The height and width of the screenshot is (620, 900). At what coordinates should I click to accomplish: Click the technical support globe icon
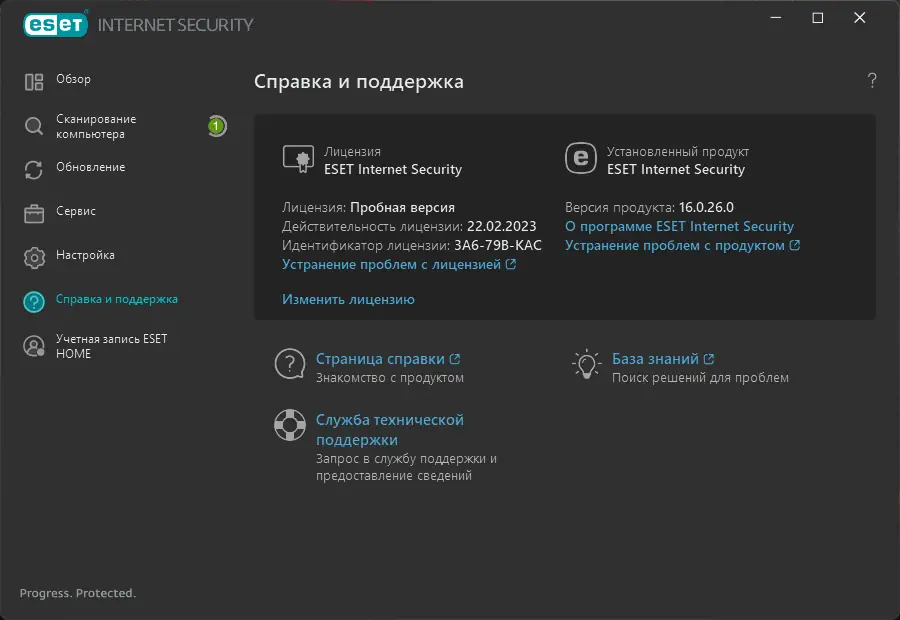289,424
